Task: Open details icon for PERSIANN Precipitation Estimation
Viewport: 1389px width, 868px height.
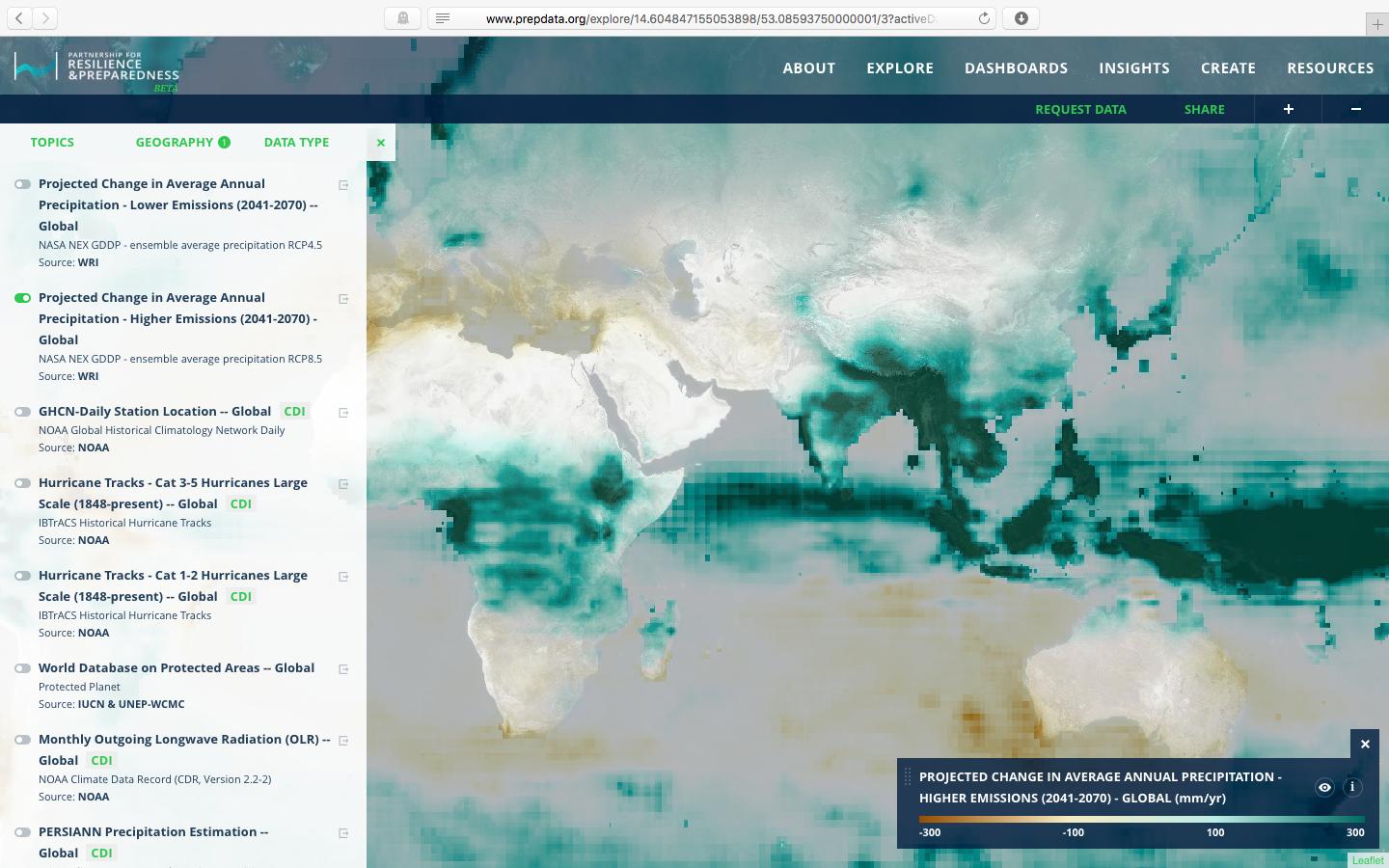Action: click(343, 833)
